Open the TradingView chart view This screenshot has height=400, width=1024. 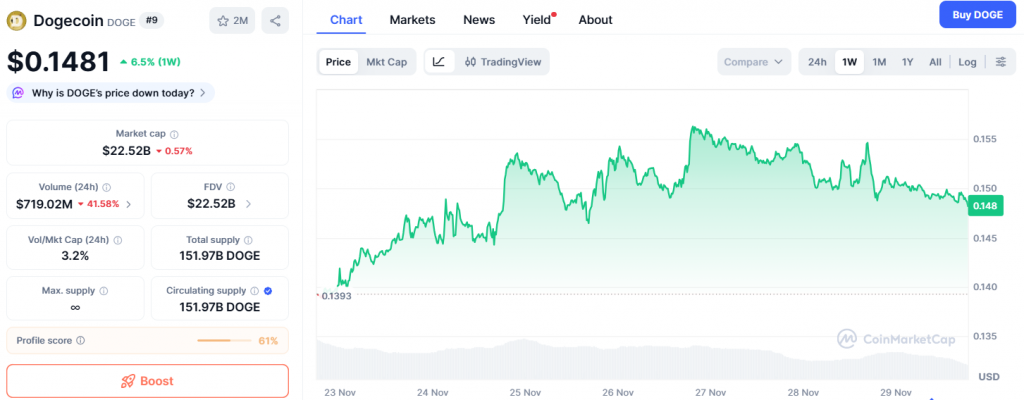502,62
